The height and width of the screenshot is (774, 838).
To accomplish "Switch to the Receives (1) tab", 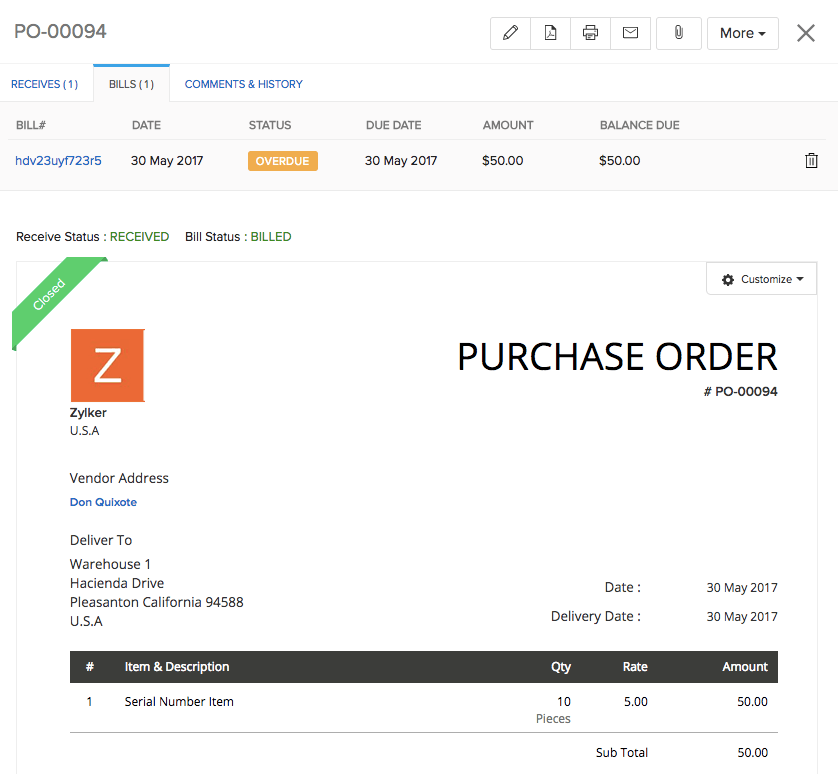I will pyautogui.click(x=44, y=84).
